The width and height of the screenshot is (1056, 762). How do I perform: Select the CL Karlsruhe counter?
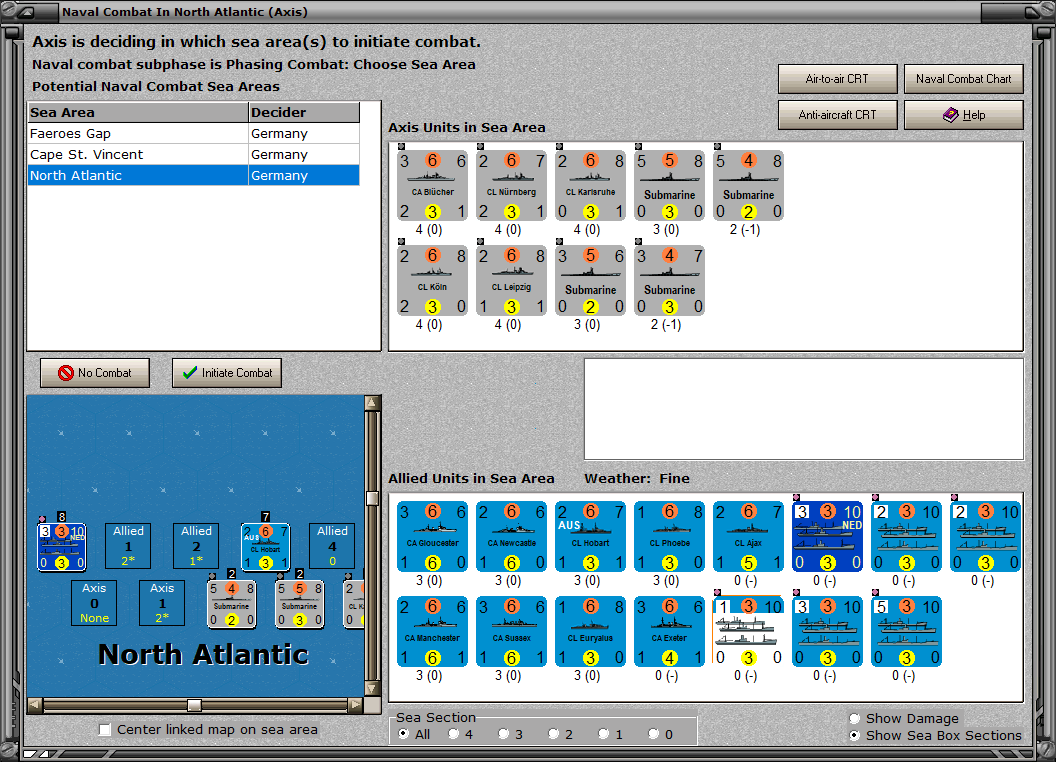coord(590,185)
